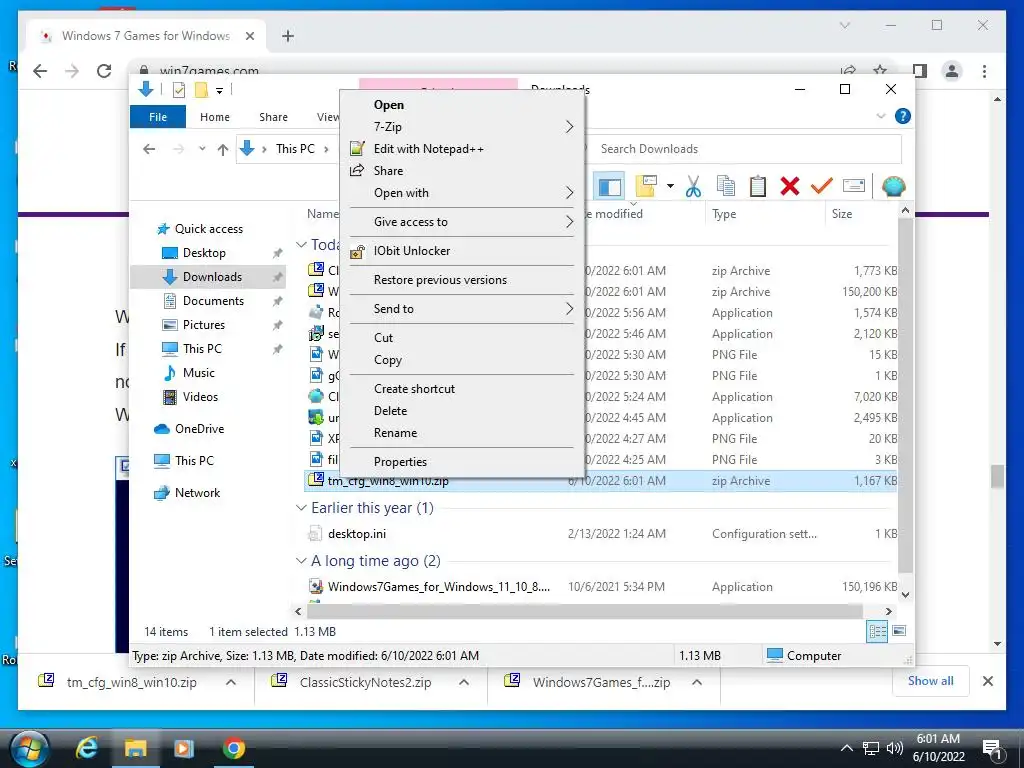Screen dimensions: 1024x768
Task: Click the New folder toolbar icon
Action: [645, 187]
